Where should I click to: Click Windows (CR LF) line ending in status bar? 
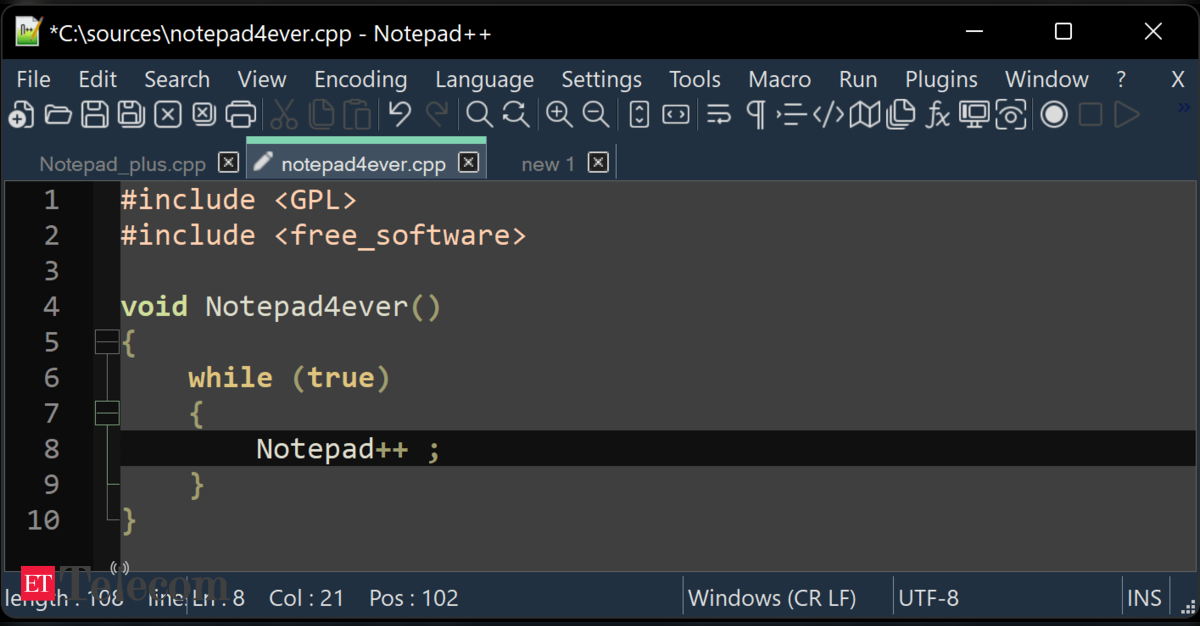coord(772,598)
